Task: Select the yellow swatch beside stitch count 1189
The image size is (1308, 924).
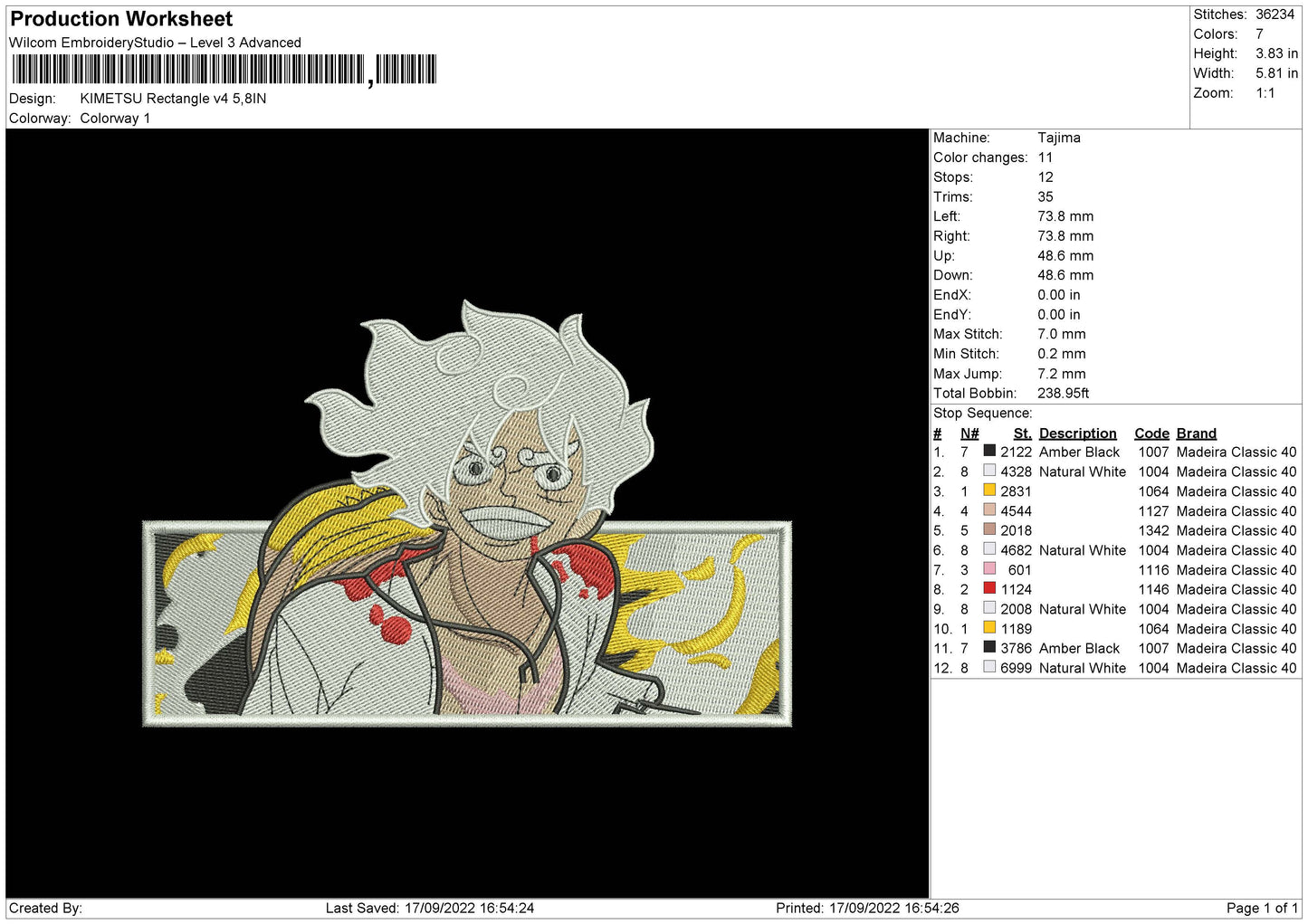Action: (x=989, y=627)
